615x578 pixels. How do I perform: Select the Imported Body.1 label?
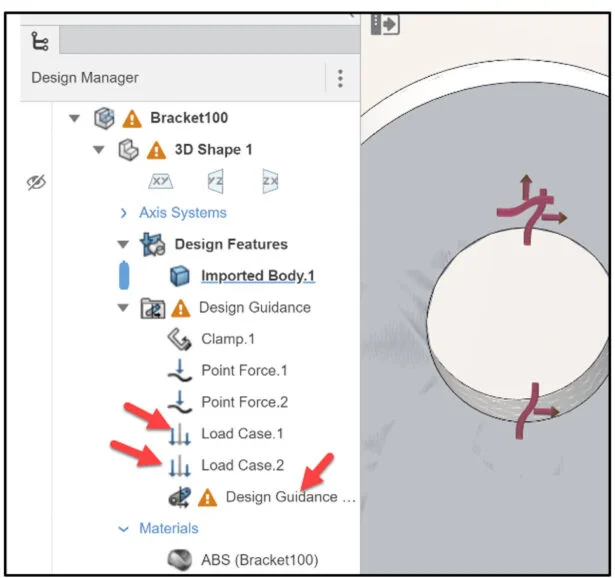(258, 276)
